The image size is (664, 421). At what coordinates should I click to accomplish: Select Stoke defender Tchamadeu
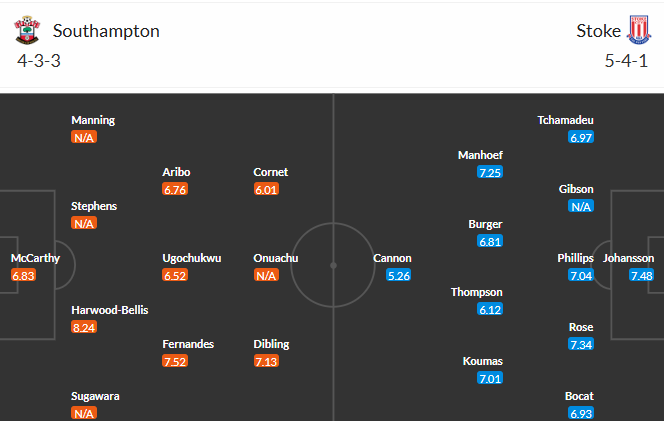(x=565, y=120)
